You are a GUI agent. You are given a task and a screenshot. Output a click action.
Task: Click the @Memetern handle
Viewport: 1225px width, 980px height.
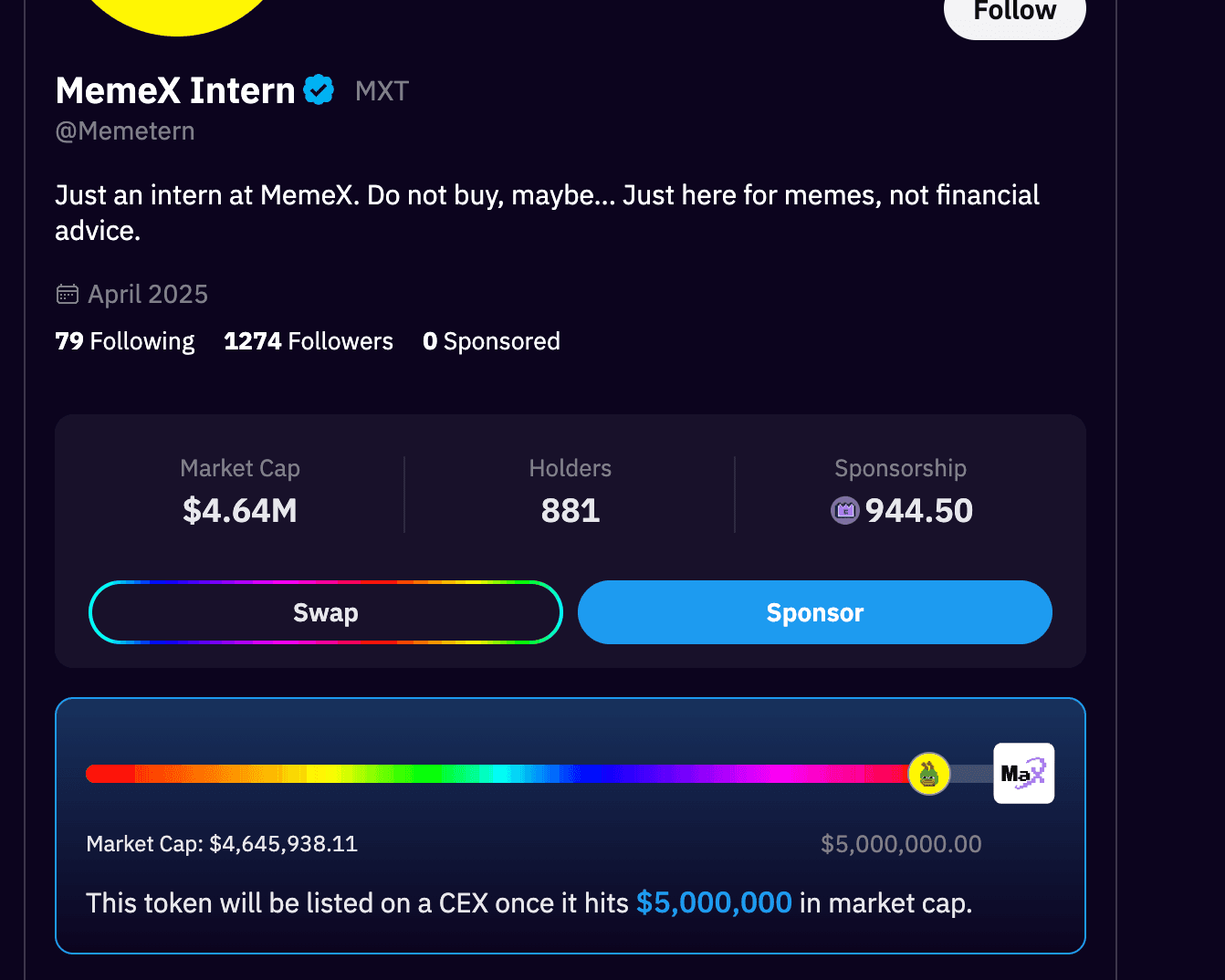pyautogui.click(x=125, y=131)
